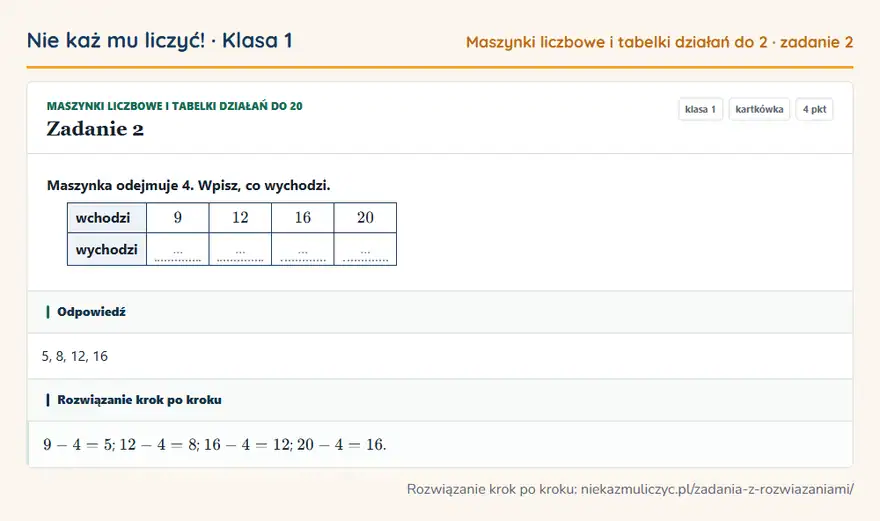Open the niekazmuliczyc.pl/zadania-z-rozwiazaniami/ link
Viewport: 880px width, 521px height.
click(x=717, y=489)
